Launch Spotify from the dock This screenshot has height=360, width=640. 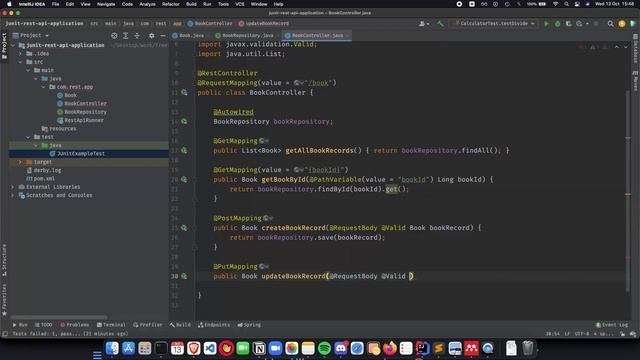324,348
